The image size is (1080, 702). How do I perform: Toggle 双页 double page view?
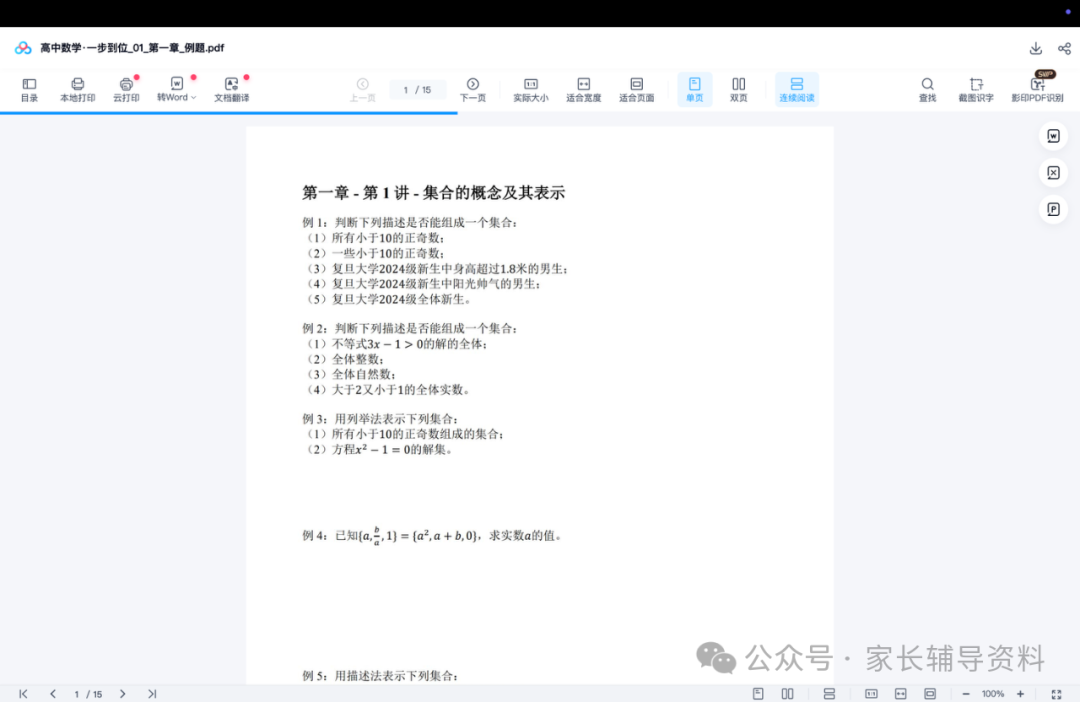[x=738, y=90]
